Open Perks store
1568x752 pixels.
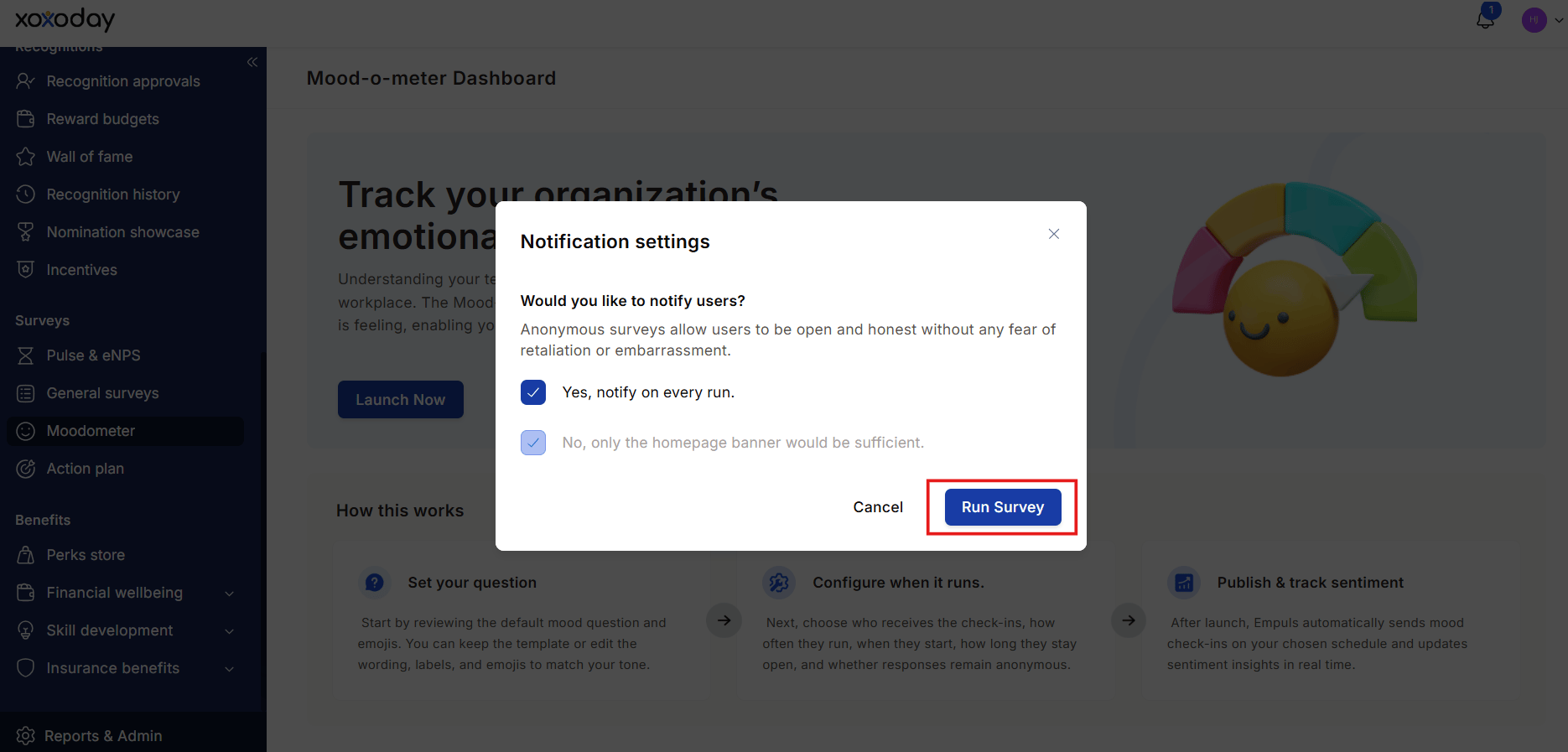[86, 555]
